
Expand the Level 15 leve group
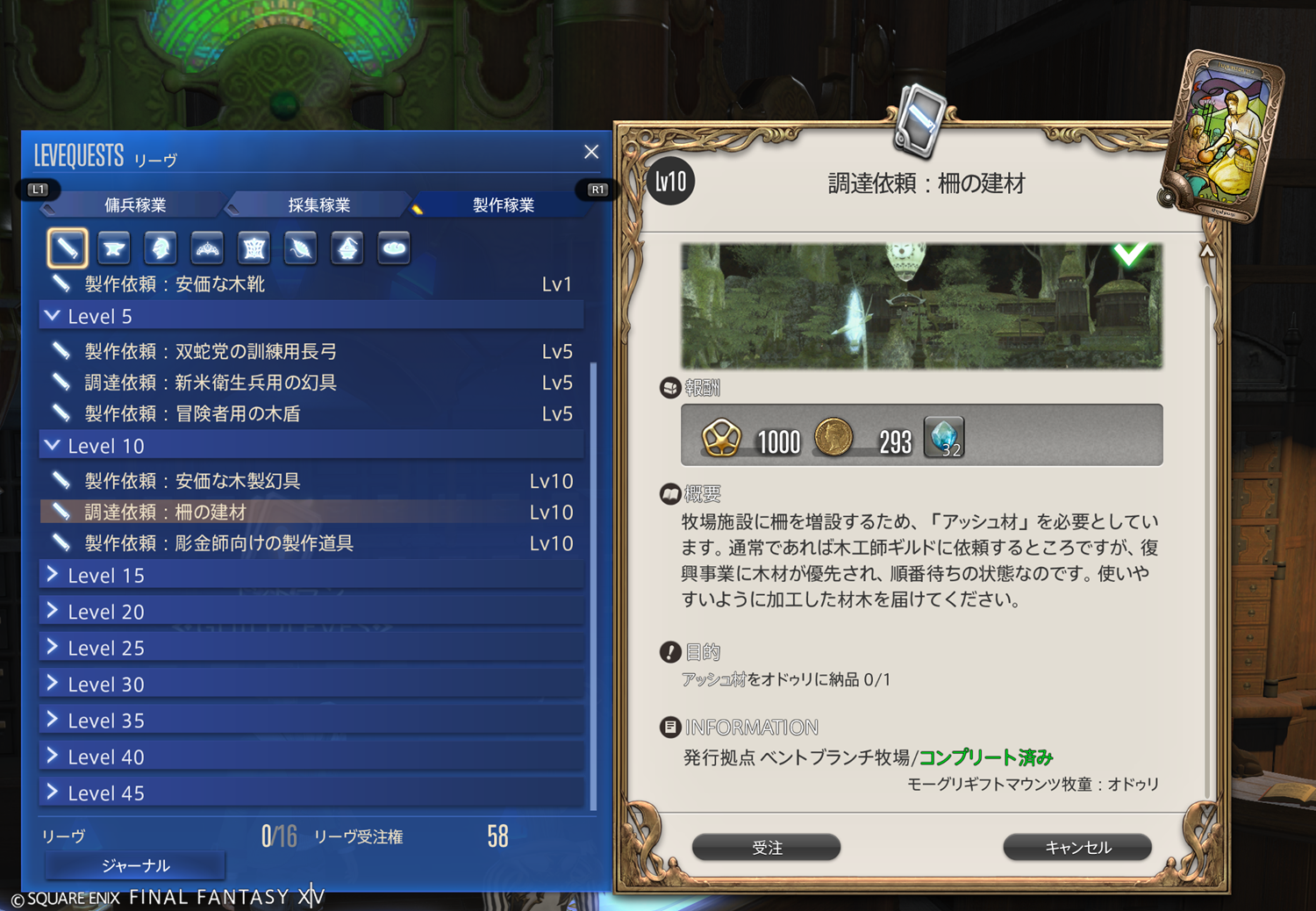(311, 575)
